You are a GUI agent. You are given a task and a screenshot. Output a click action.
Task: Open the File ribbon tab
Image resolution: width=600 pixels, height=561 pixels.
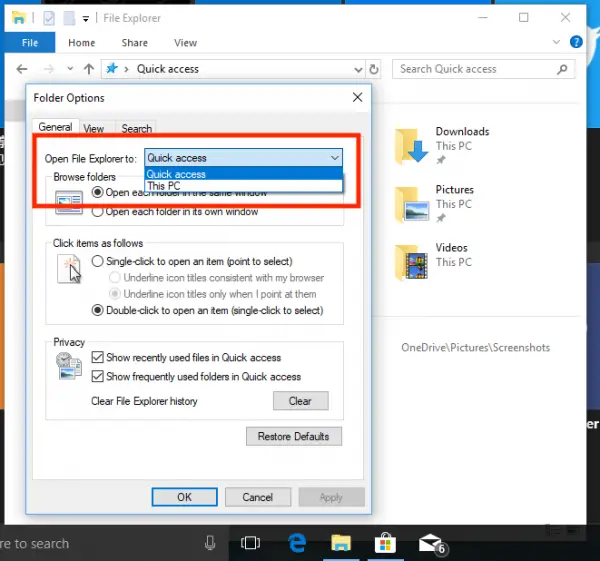pos(30,42)
